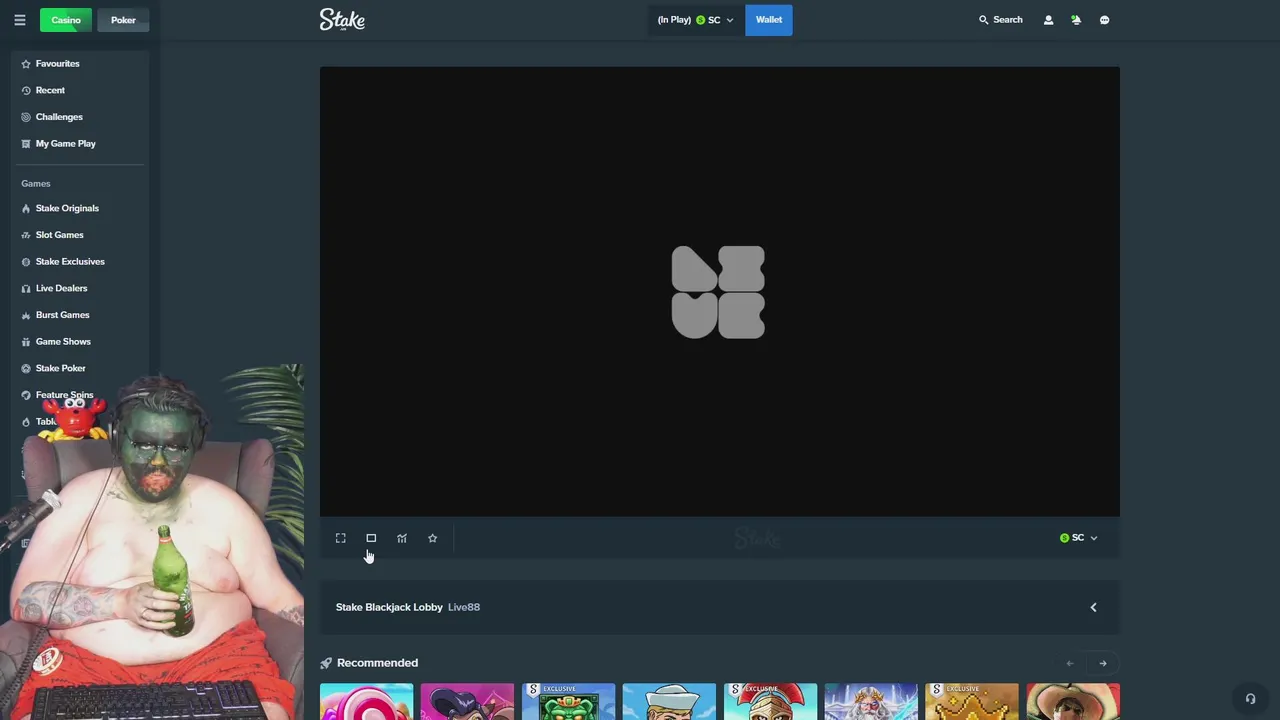Image resolution: width=1280 pixels, height=720 pixels.
Task: Open Search in the top bar
Action: (x=1001, y=20)
